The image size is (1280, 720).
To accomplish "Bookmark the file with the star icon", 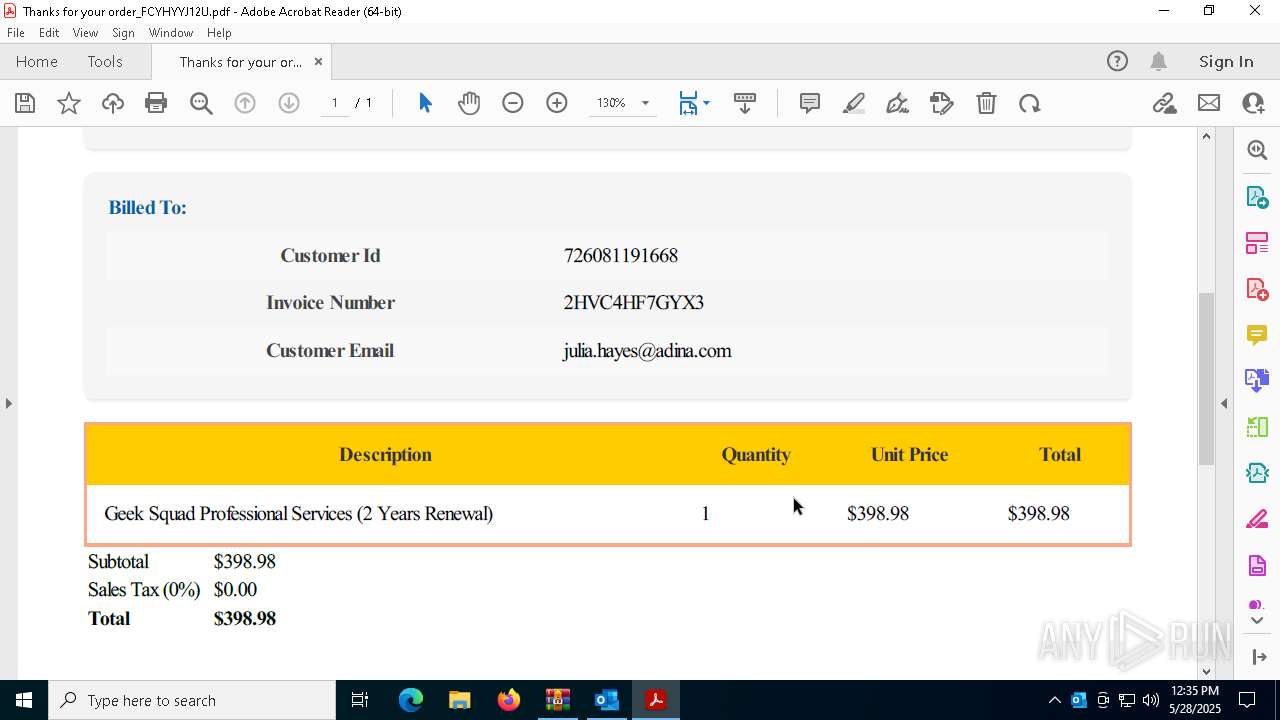I will coord(69,103).
